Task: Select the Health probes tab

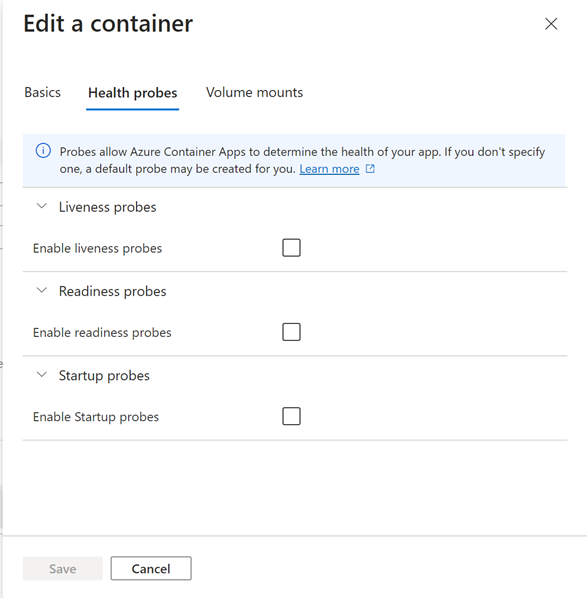Action: 132,93
